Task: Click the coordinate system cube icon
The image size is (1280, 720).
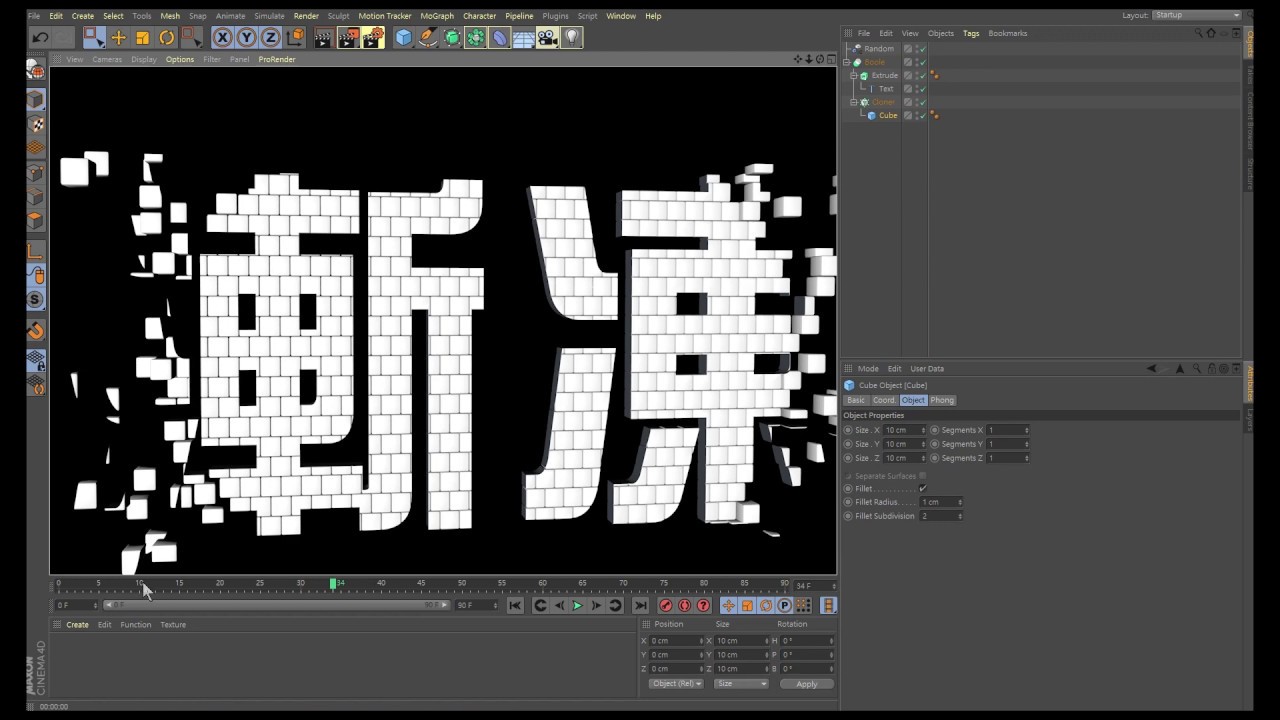Action: (x=295, y=38)
